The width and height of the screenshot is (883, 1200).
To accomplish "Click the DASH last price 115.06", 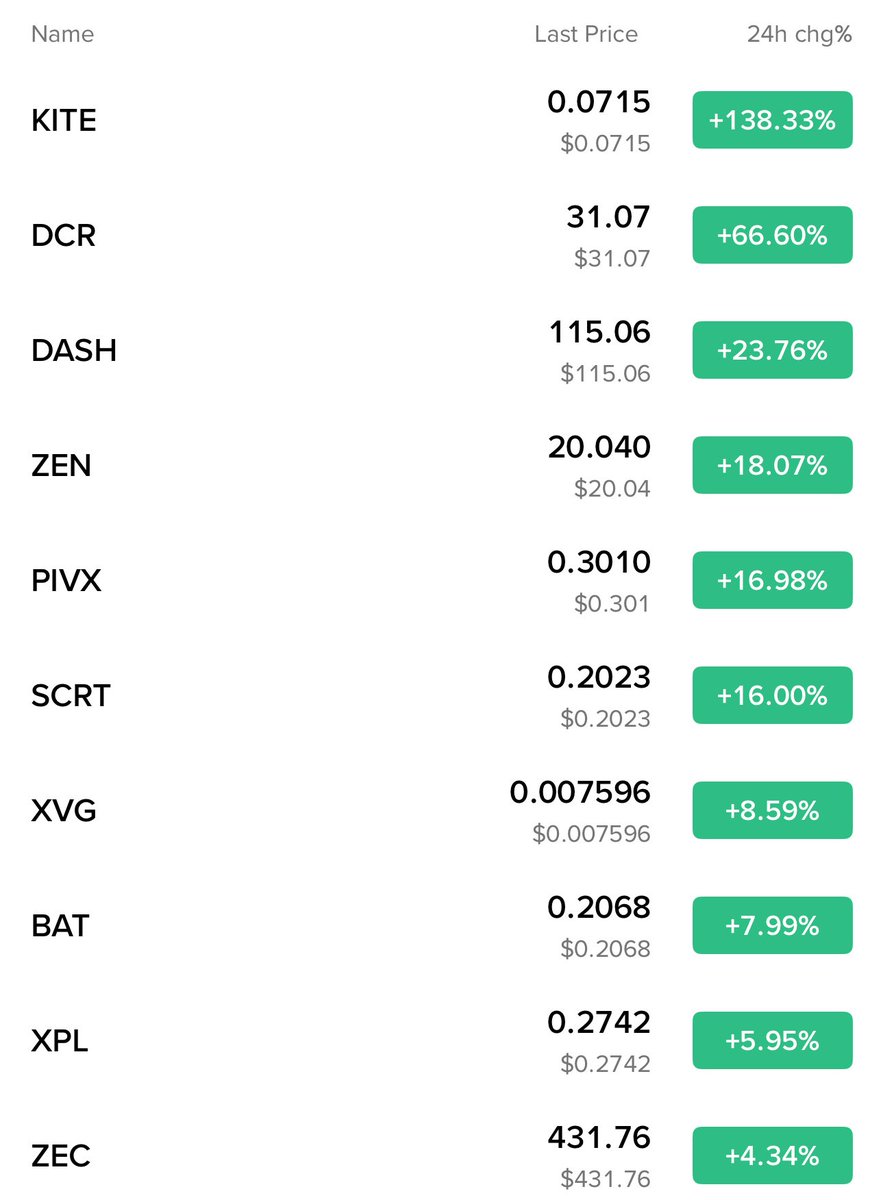I will (599, 333).
